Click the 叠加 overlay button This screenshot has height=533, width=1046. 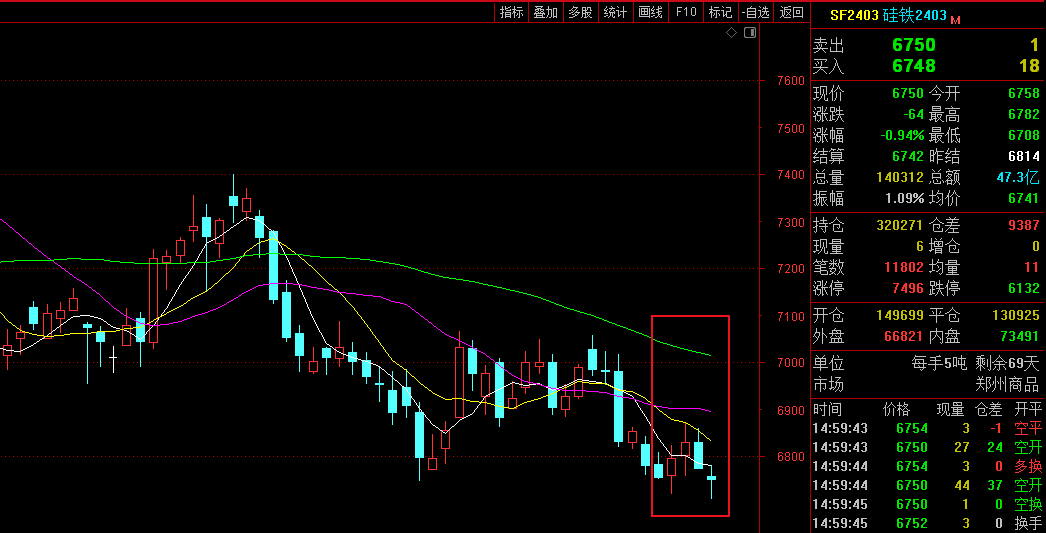[x=545, y=12]
